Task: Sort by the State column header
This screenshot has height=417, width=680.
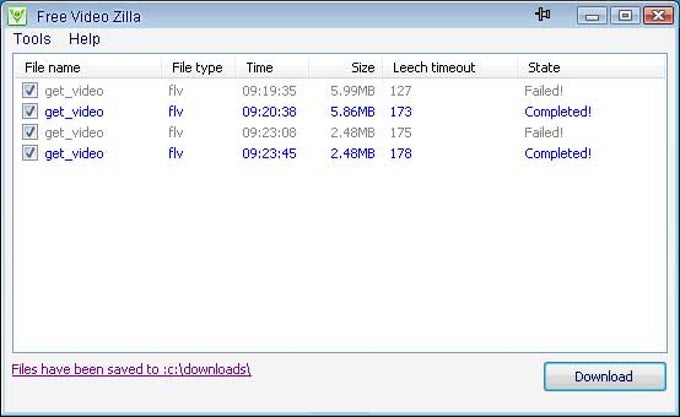Action: (591, 68)
